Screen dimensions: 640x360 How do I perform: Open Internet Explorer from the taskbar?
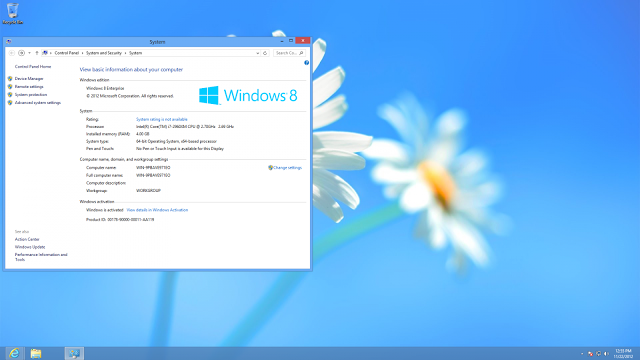coord(14,353)
